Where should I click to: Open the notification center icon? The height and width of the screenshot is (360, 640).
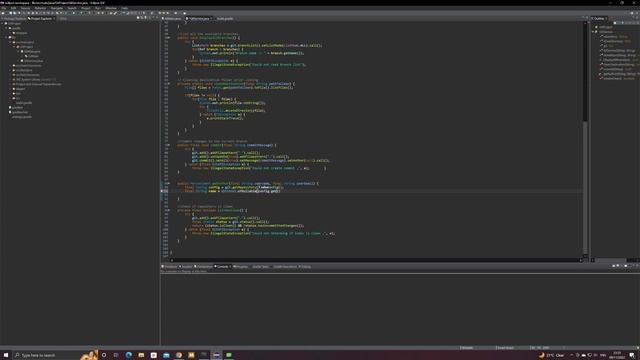(x=632, y=355)
